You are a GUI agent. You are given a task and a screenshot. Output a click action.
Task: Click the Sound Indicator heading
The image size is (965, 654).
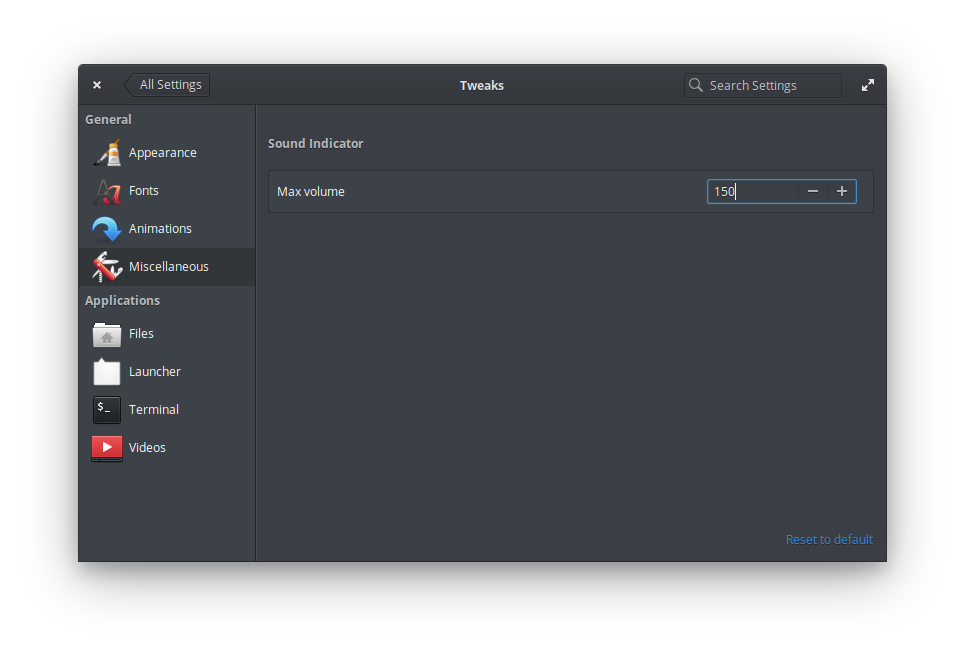point(316,144)
